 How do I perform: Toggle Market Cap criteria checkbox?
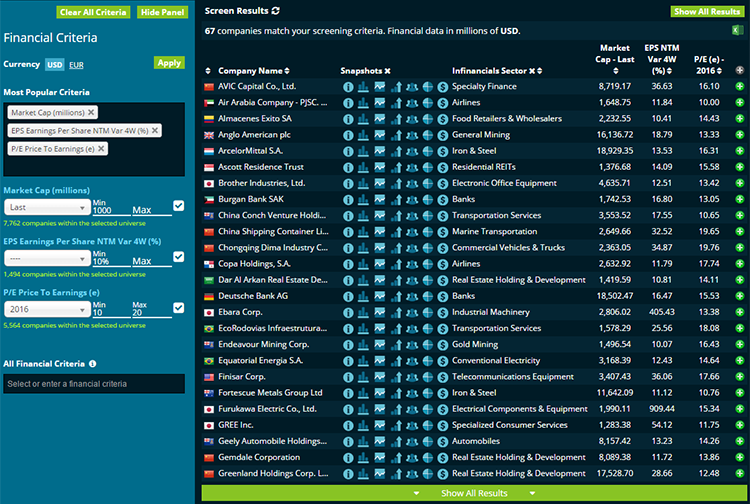(178, 206)
